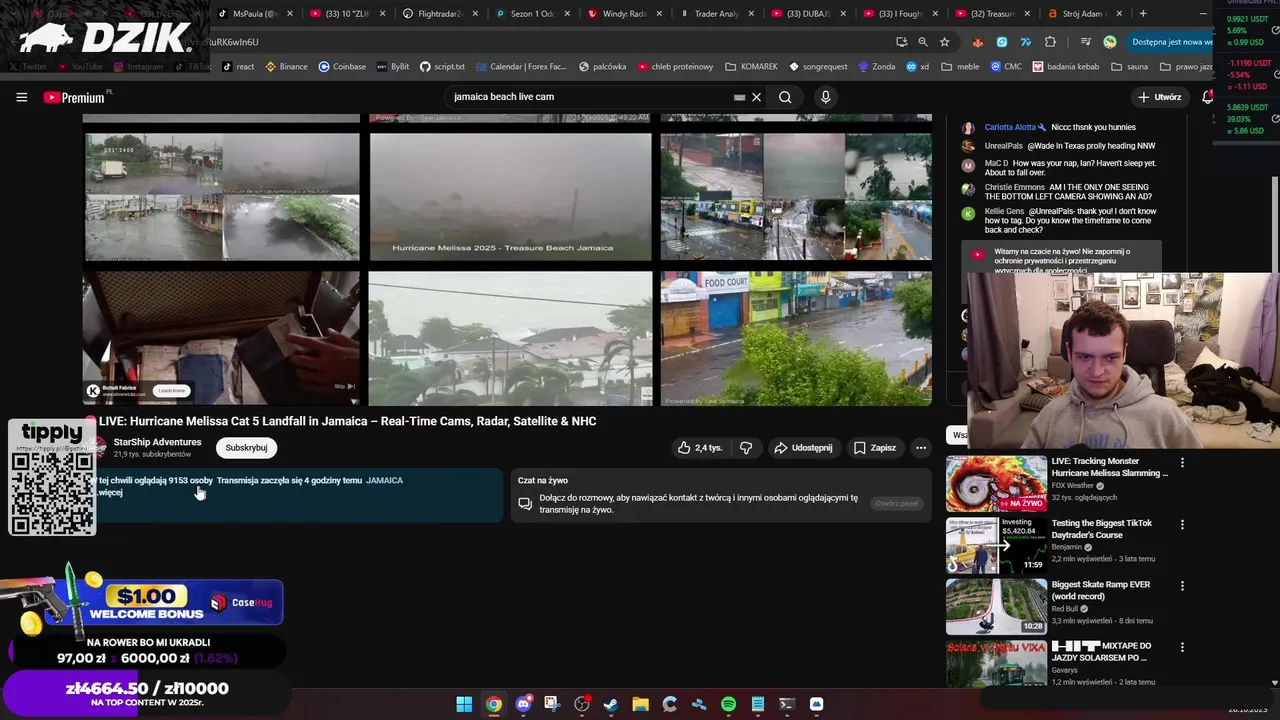The height and width of the screenshot is (720, 1280).
Task: Clear the search query with the X icon
Action: click(x=757, y=97)
